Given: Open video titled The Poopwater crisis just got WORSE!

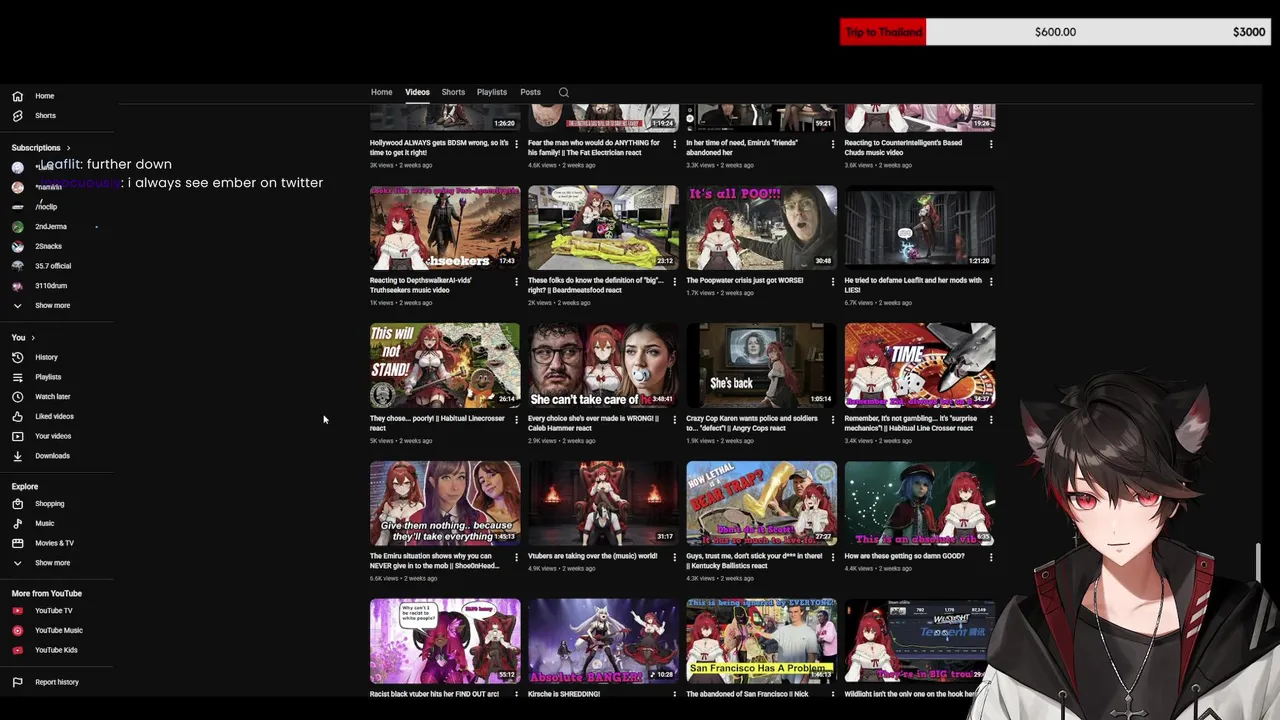Looking at the screenshot, I should pyautogui.click(x=745, y=281).
